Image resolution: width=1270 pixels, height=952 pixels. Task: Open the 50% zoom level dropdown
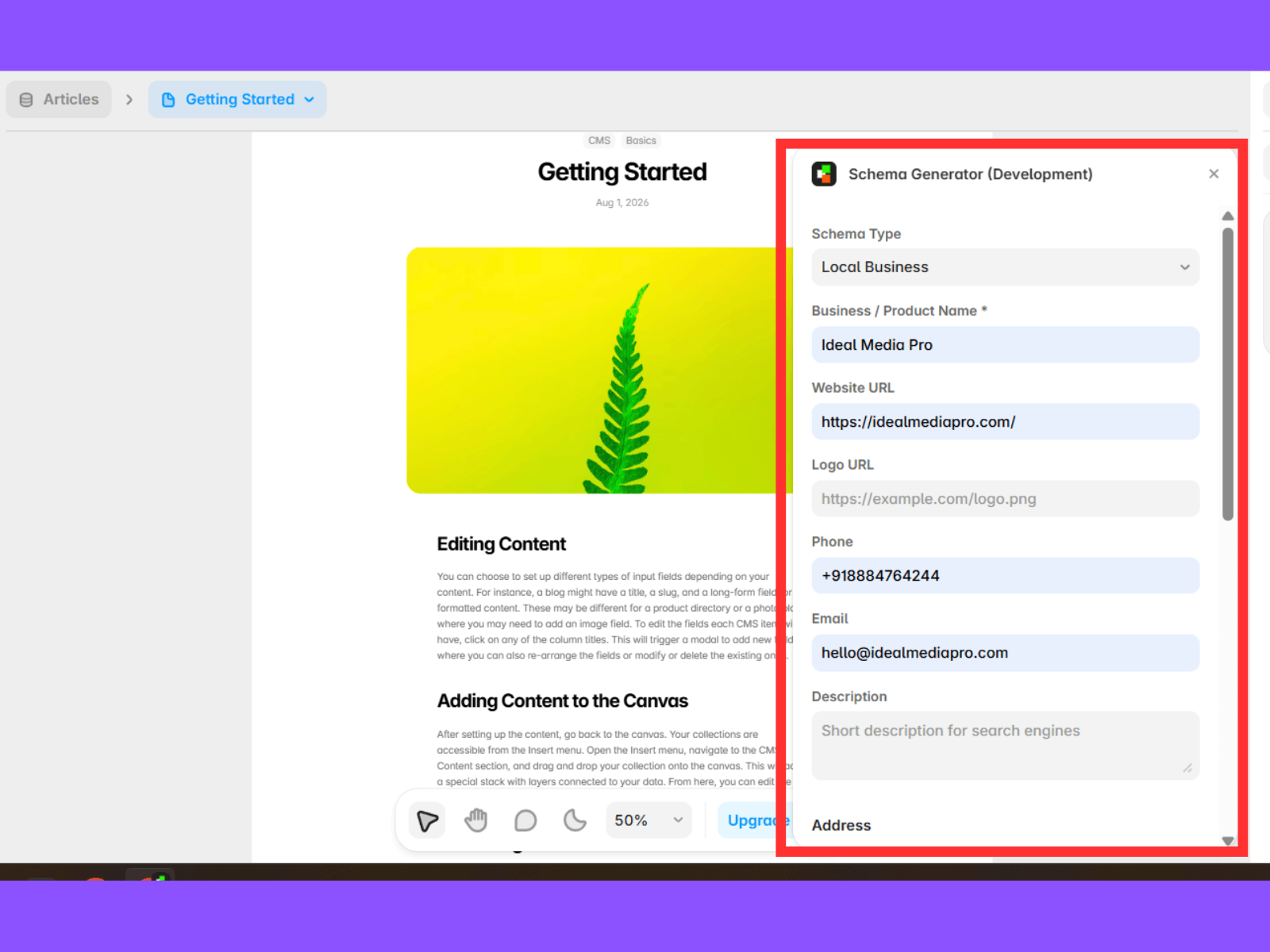tap(648, 820)
